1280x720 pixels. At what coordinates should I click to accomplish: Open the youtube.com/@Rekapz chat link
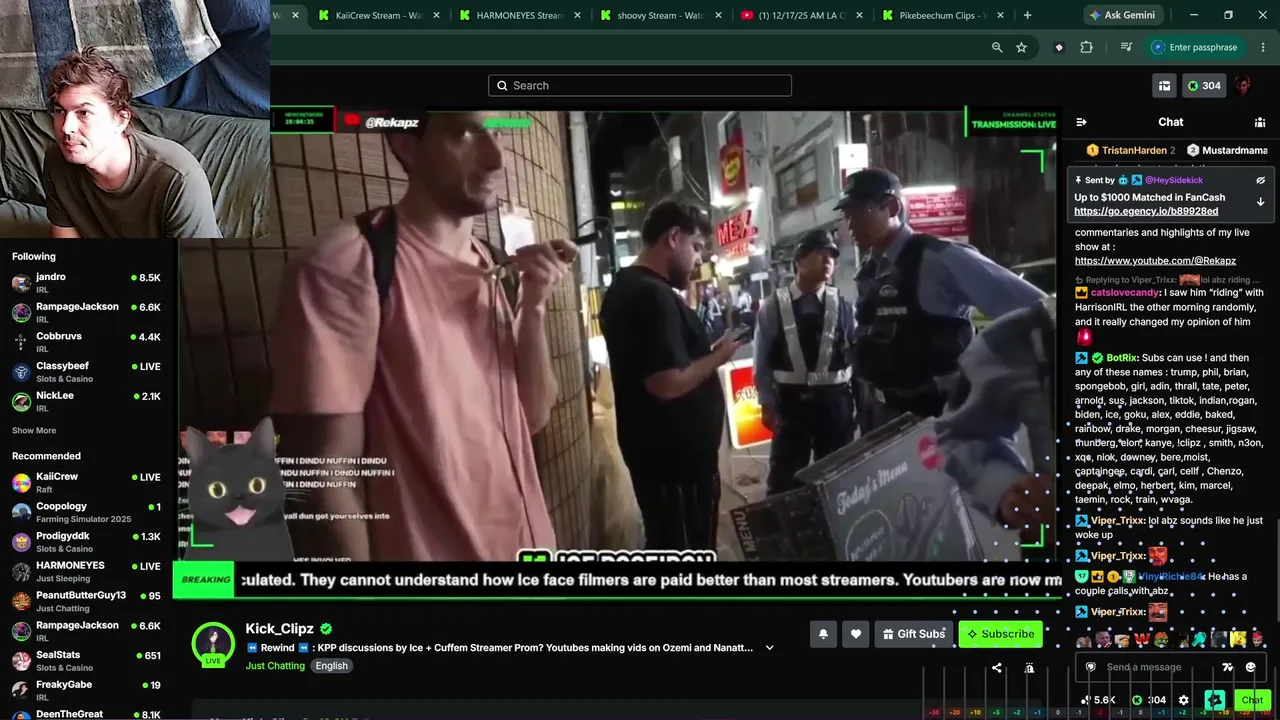[1155, 261]
